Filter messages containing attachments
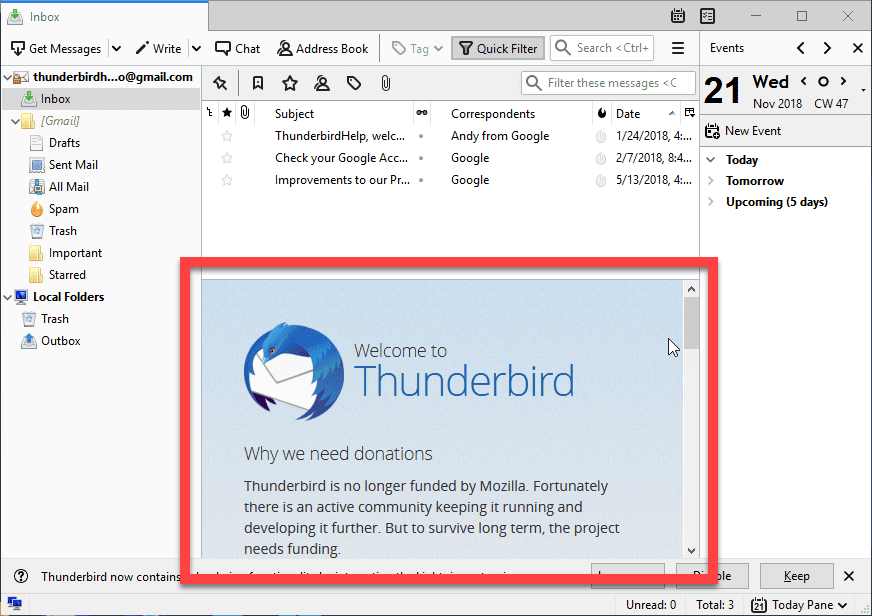This screenshot has height=616, width=872. click(386, 83)
